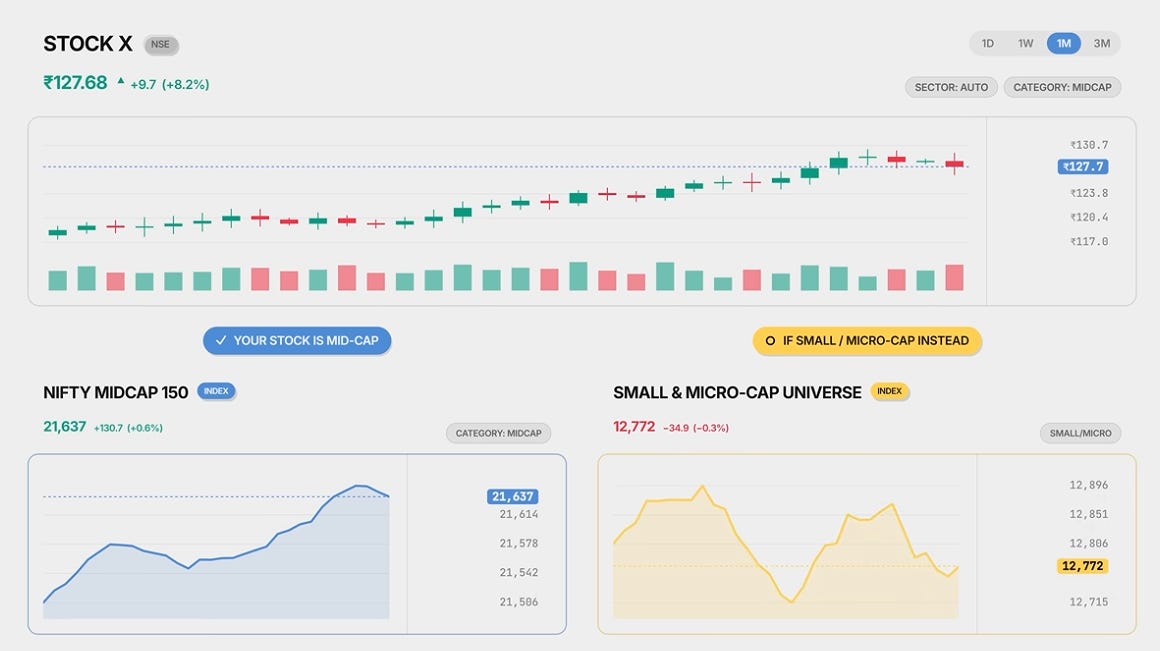Click the SMALL & MICRO-CAP UNIVERSE heading
The width and height of the screenshot is (1160, 651).
coord(738,393)
